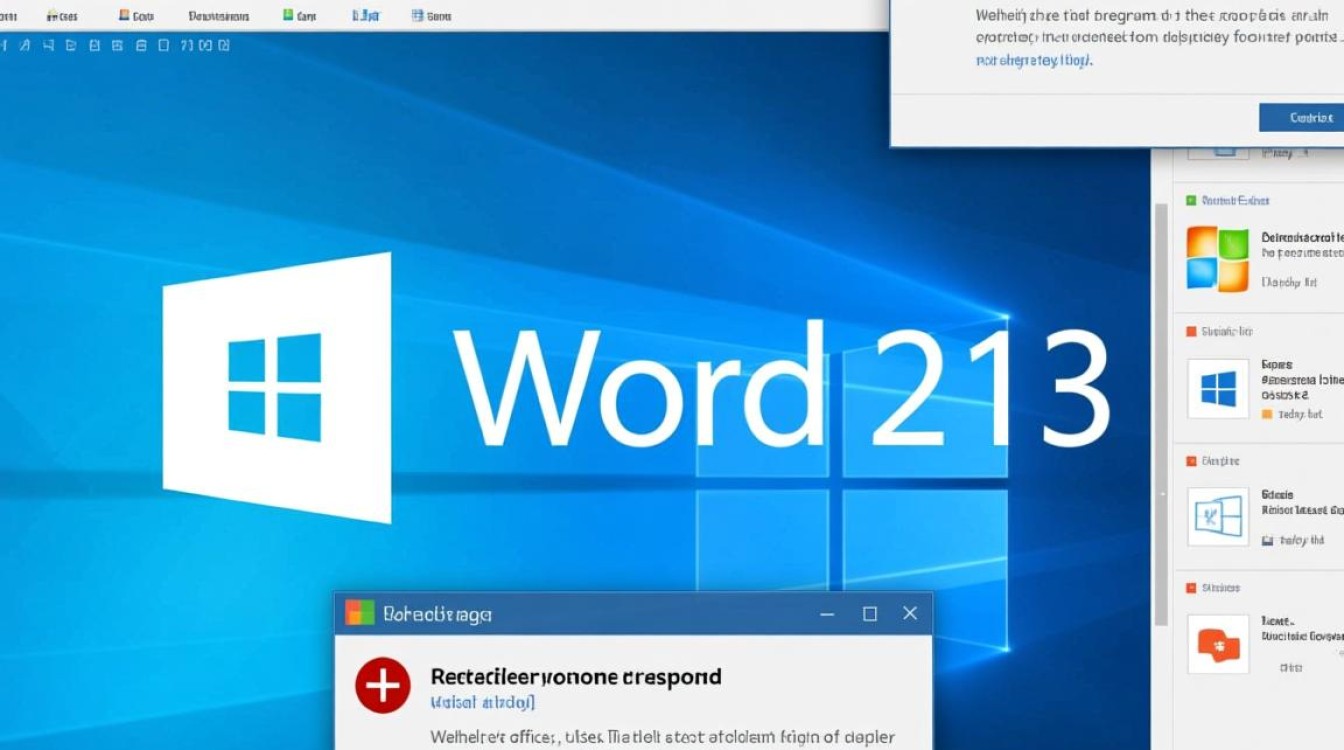Click rightmost icon in small toolbar row
The width and height of the screenshot is (1344, 750).
224,45
